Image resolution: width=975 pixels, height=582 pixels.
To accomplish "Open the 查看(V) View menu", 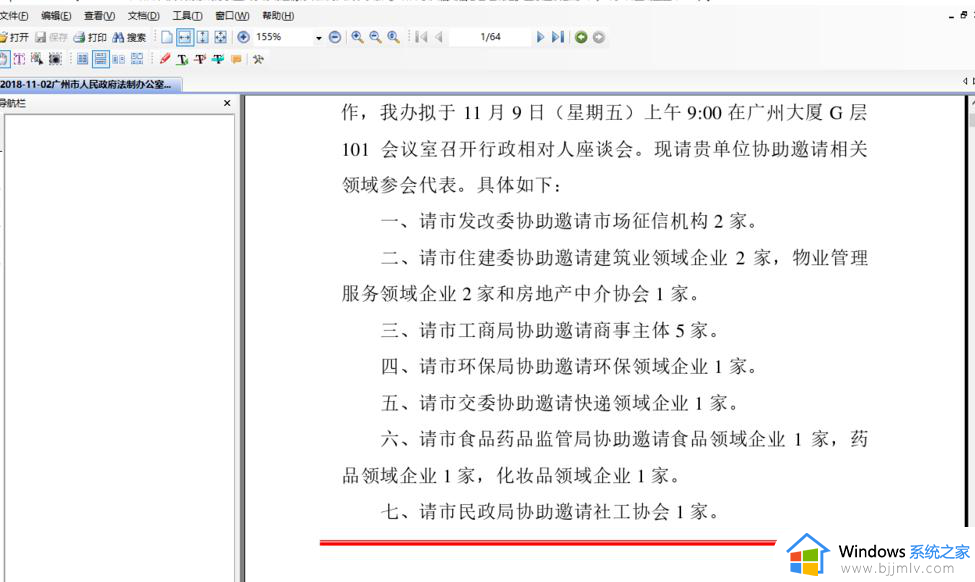I will click(99, 16).
